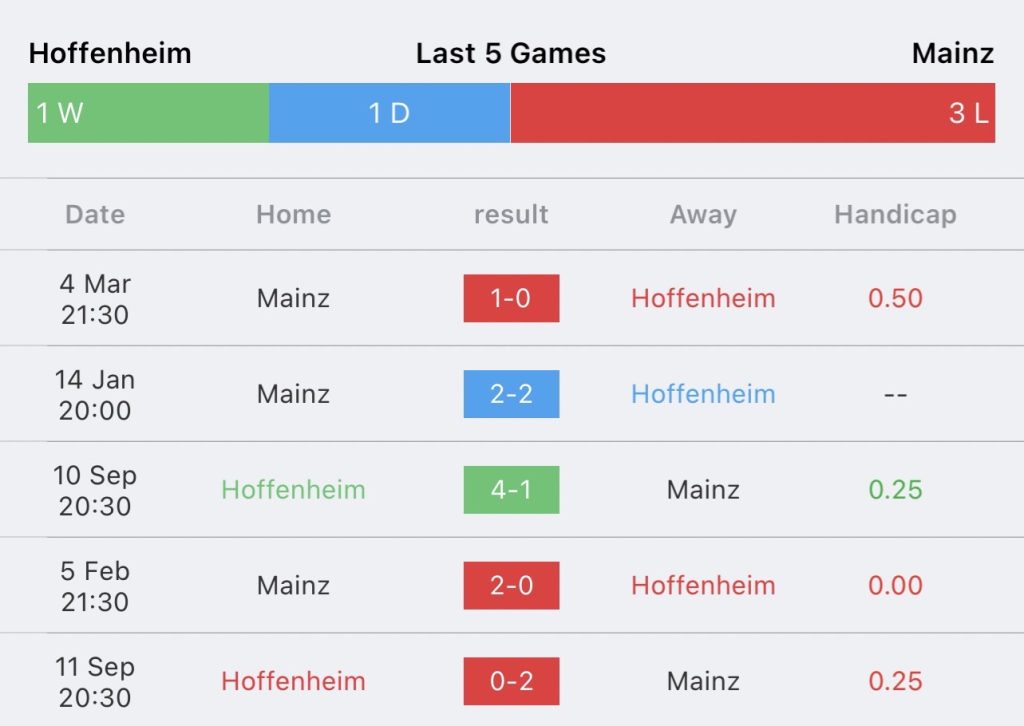The image size is (1024, 726).
Task: Open the 0-2 result badge
Action: 511,681
